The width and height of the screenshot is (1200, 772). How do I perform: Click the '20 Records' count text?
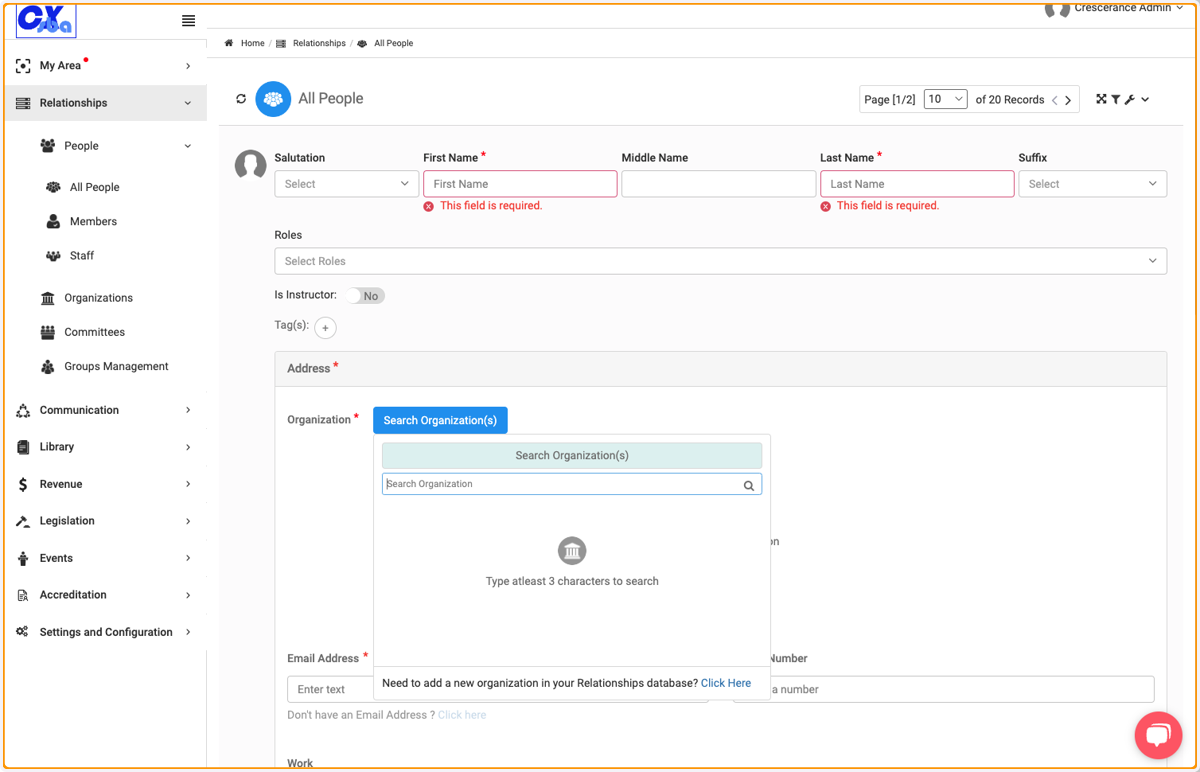pyautogui.click(x=1017, y=100)
